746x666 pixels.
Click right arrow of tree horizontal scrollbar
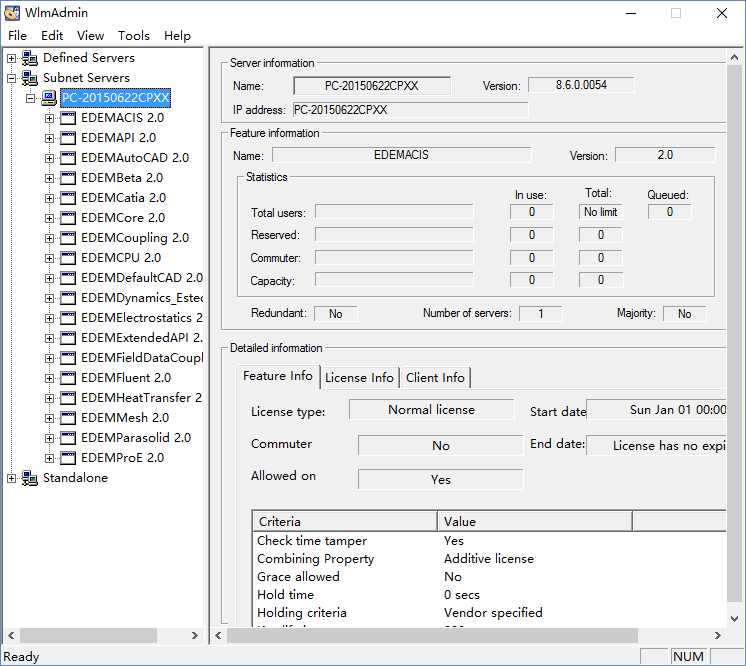[x=194, y=636]
